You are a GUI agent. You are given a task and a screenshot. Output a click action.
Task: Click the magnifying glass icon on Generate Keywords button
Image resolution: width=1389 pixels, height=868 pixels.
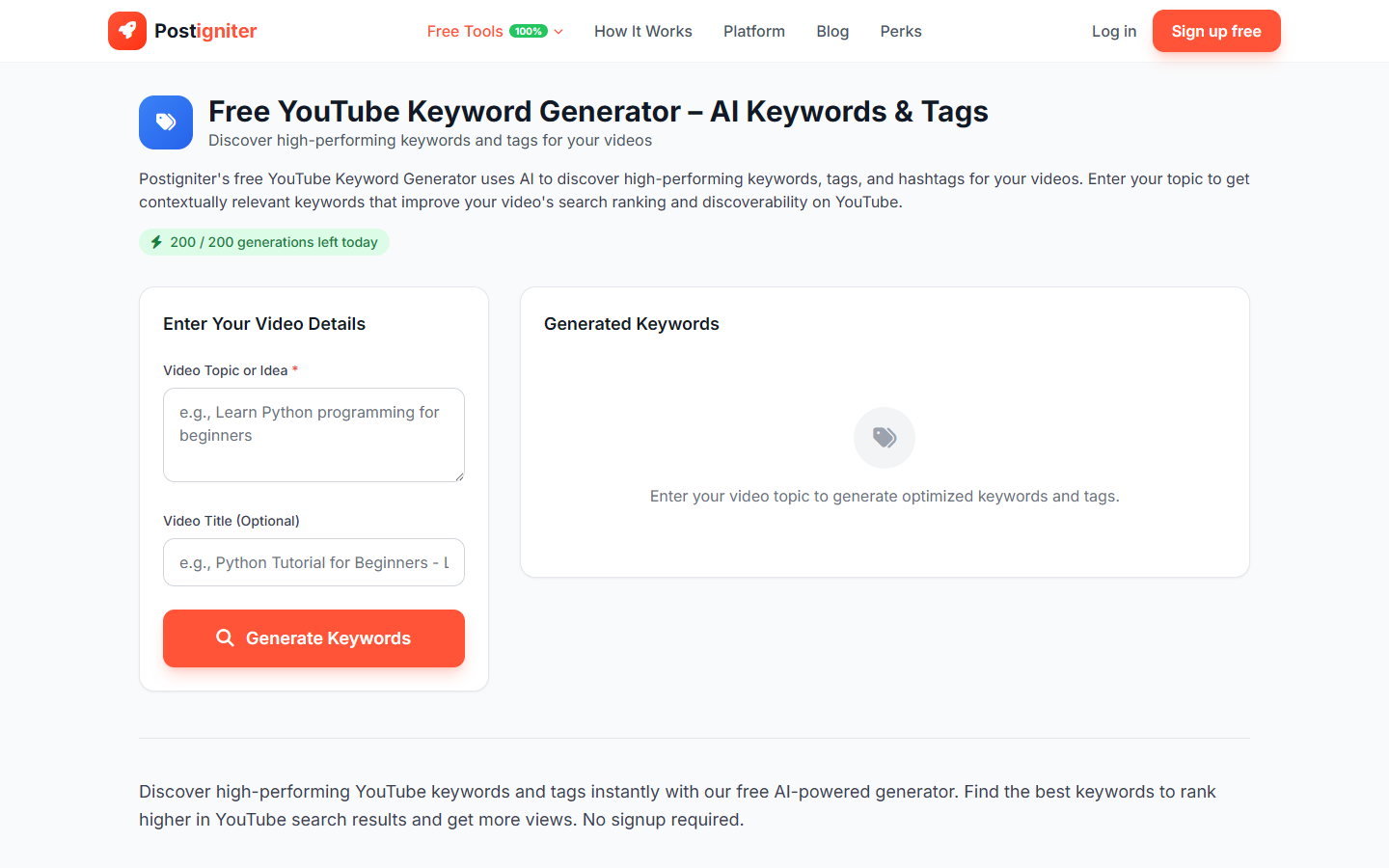coord(225,637)
